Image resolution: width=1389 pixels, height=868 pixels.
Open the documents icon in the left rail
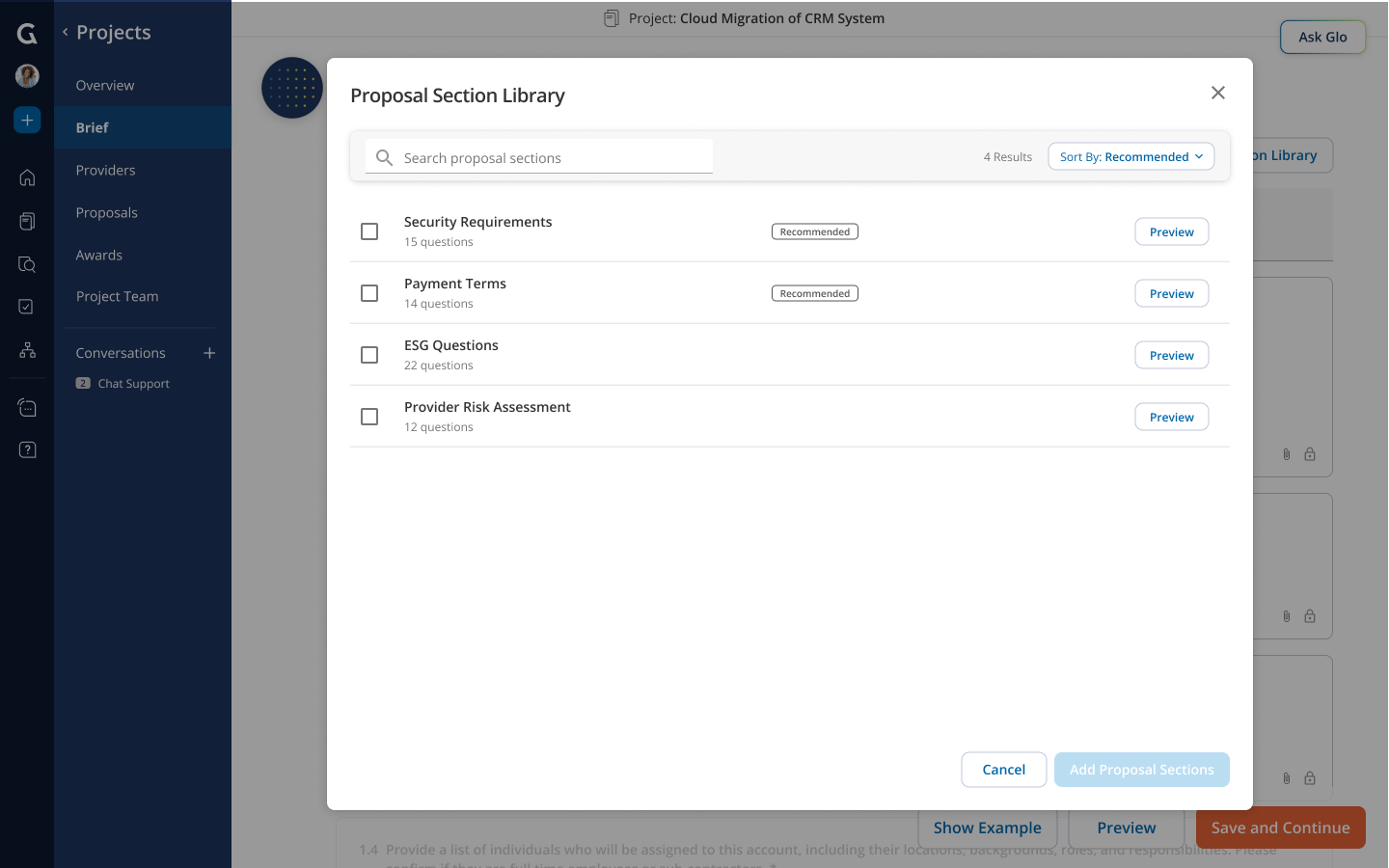26,221
